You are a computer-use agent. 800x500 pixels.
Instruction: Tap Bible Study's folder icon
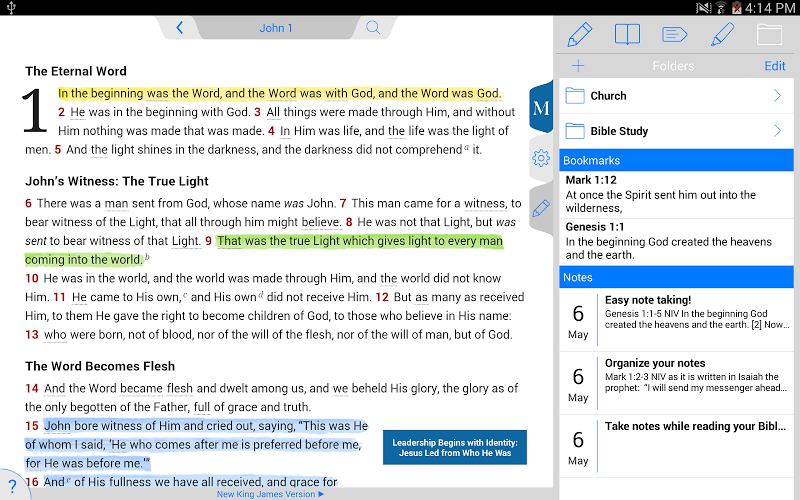pyautogui.click(x=575, y=131)
